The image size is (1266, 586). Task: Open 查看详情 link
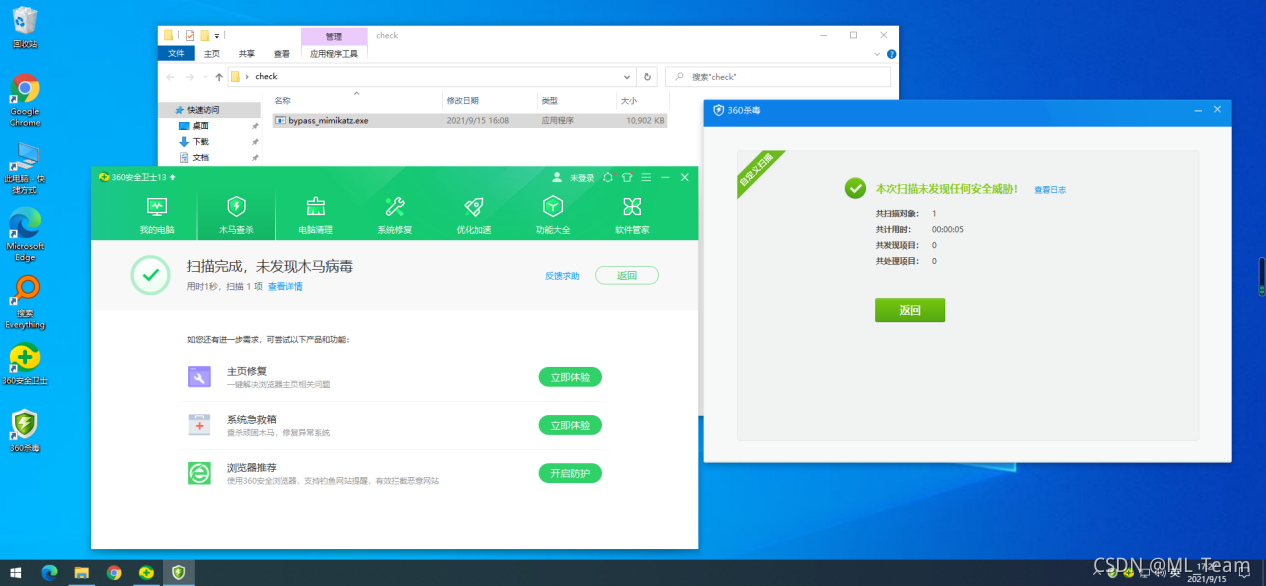coord(285,287)
